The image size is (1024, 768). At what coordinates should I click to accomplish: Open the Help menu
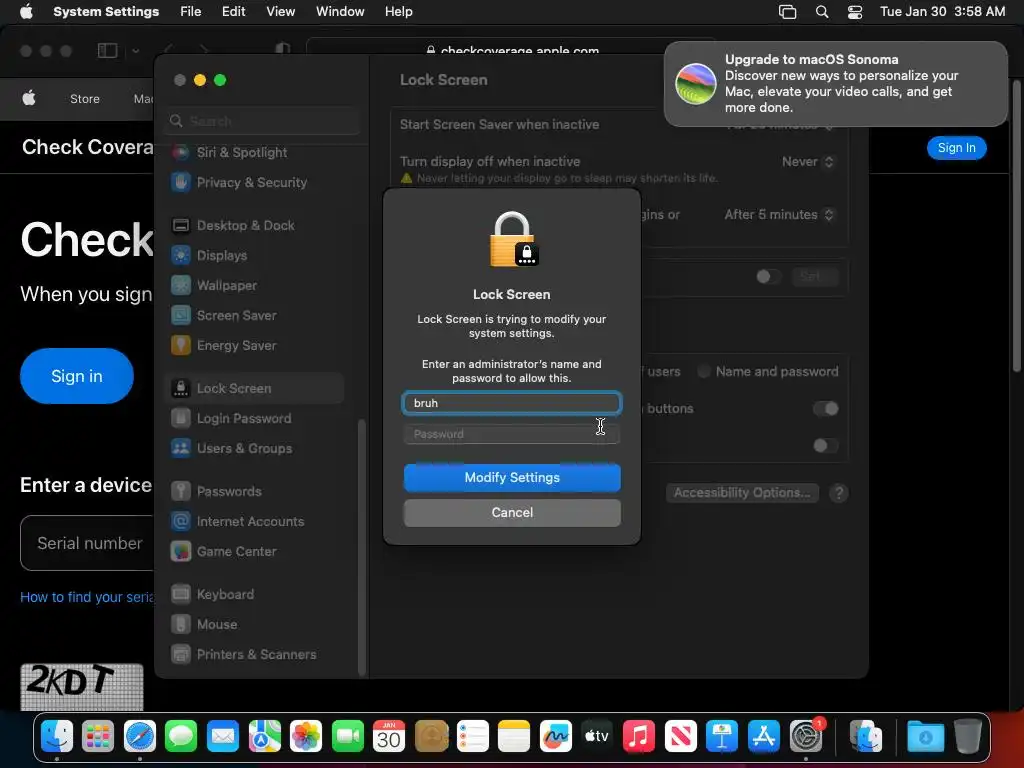point(398,12)
